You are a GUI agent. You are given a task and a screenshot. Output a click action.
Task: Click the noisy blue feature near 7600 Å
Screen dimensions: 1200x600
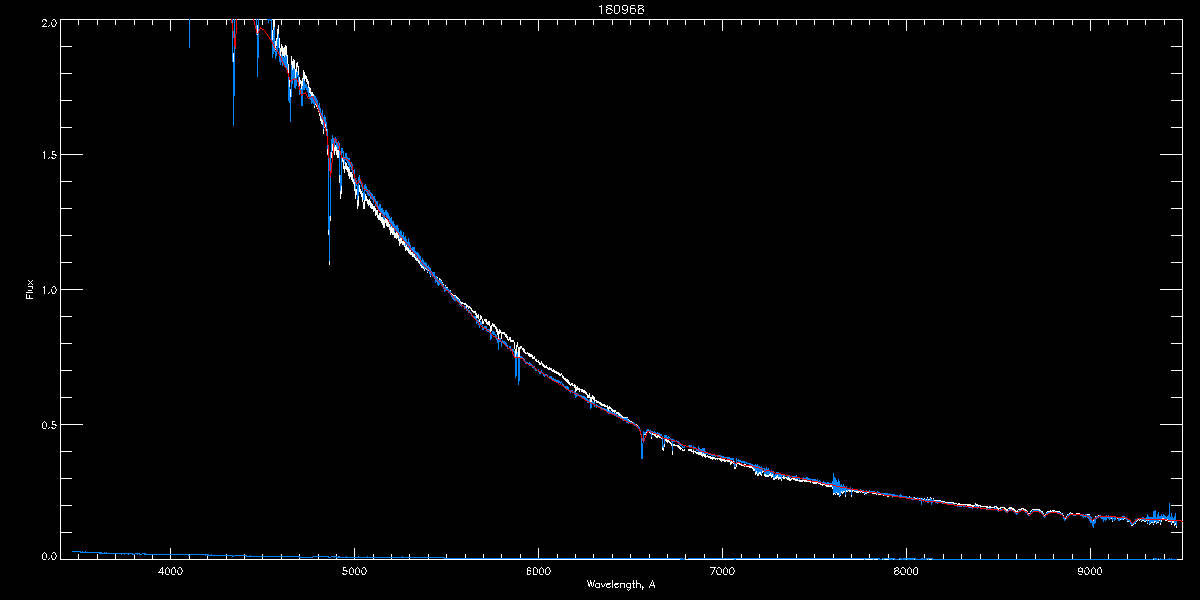[x=836, y=485]
